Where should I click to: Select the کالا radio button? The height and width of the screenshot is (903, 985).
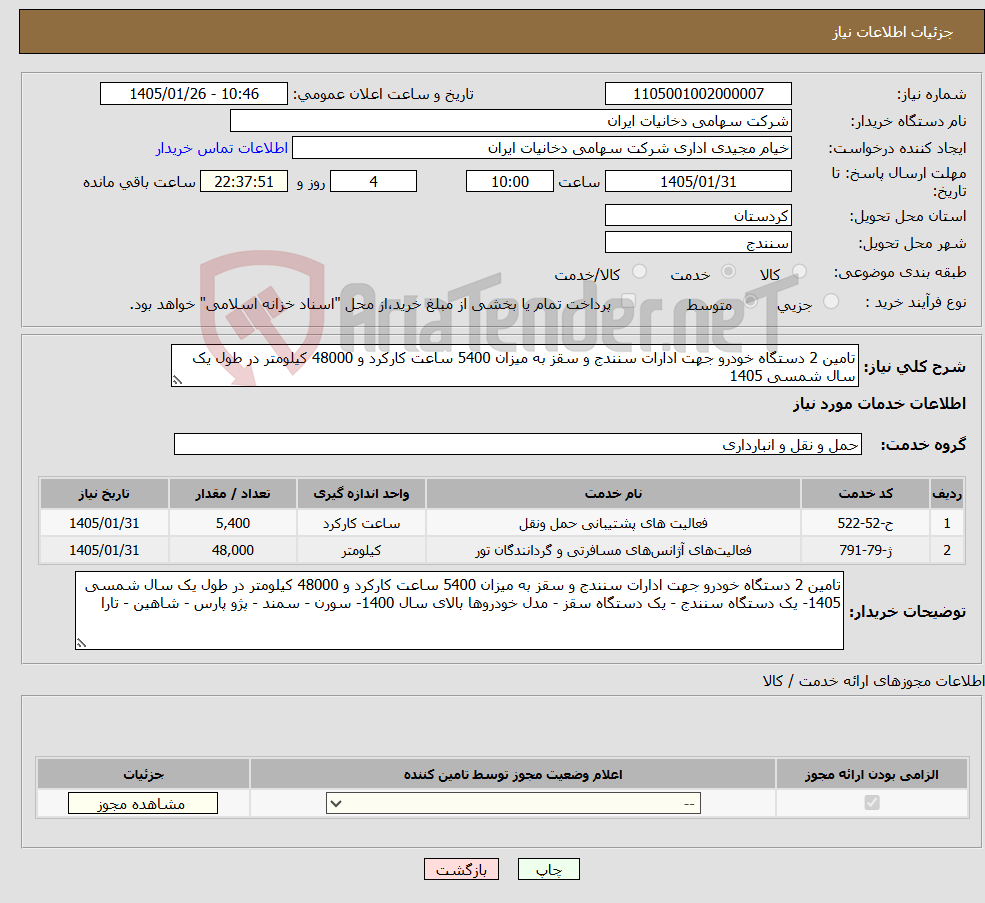pyautogui.click(x=799, y=271)
